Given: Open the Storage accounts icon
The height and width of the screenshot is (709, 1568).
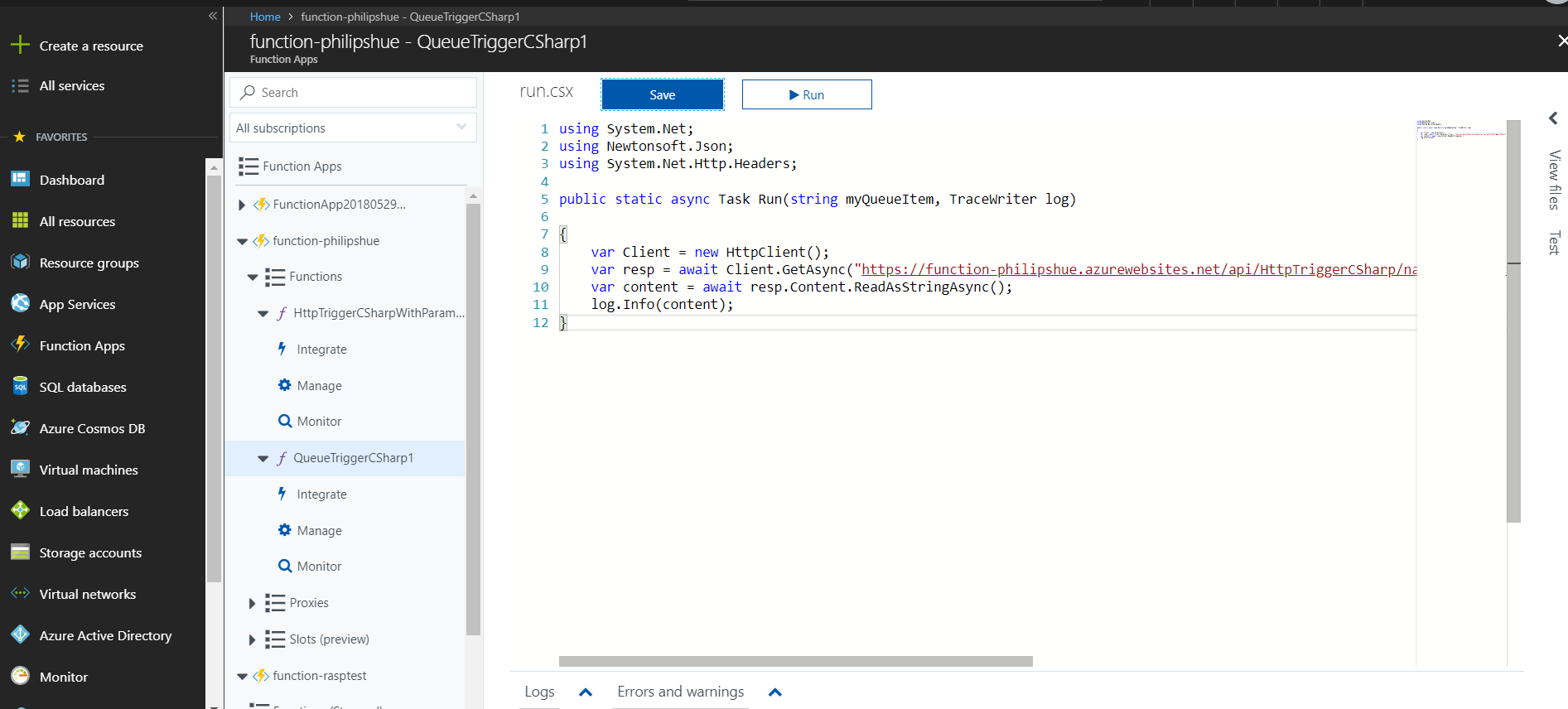Looking at the screenshot, I should click(x=20, y=552).
